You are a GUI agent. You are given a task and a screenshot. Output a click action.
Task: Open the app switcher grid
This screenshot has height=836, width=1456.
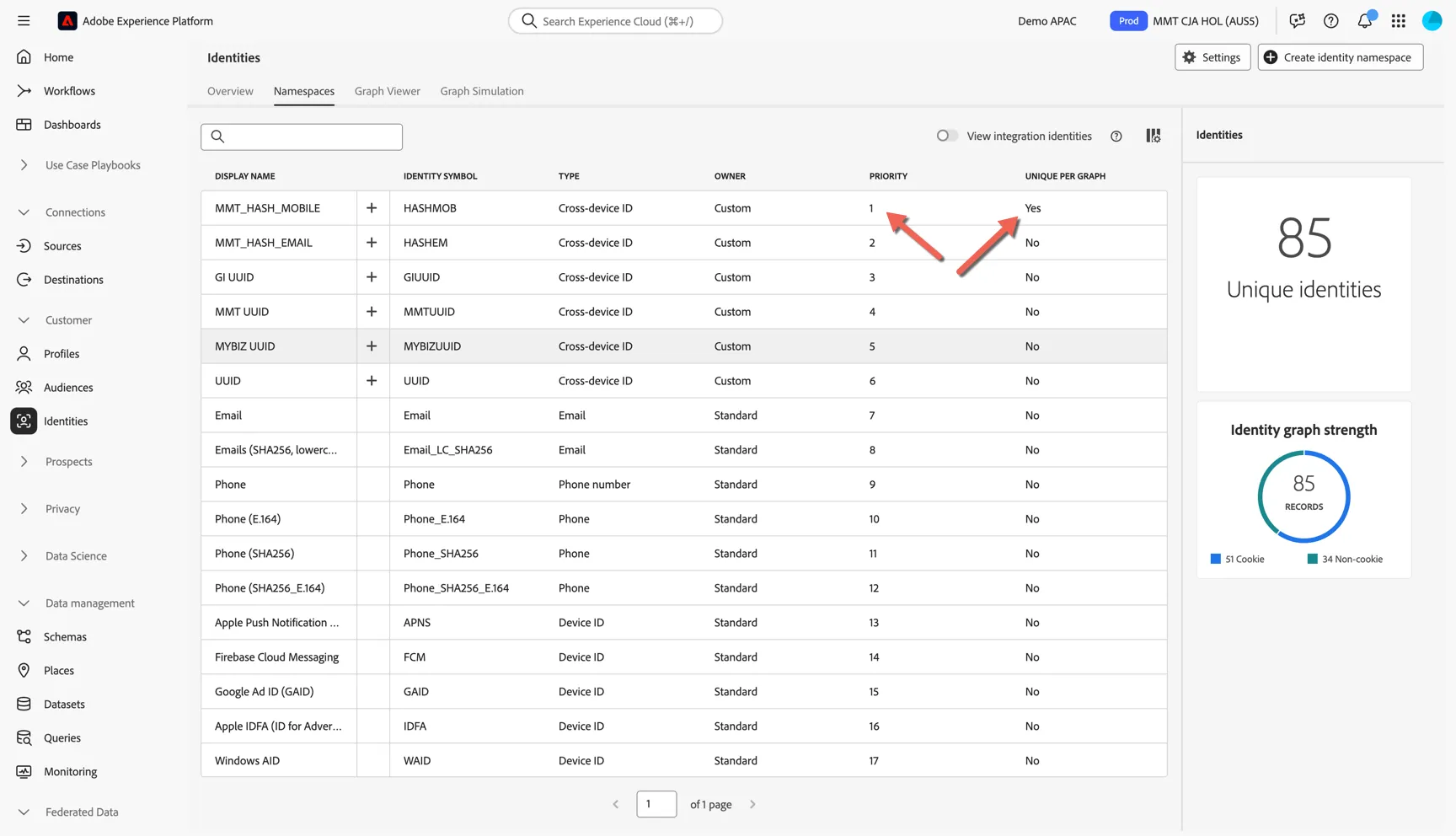(1399, 21)
